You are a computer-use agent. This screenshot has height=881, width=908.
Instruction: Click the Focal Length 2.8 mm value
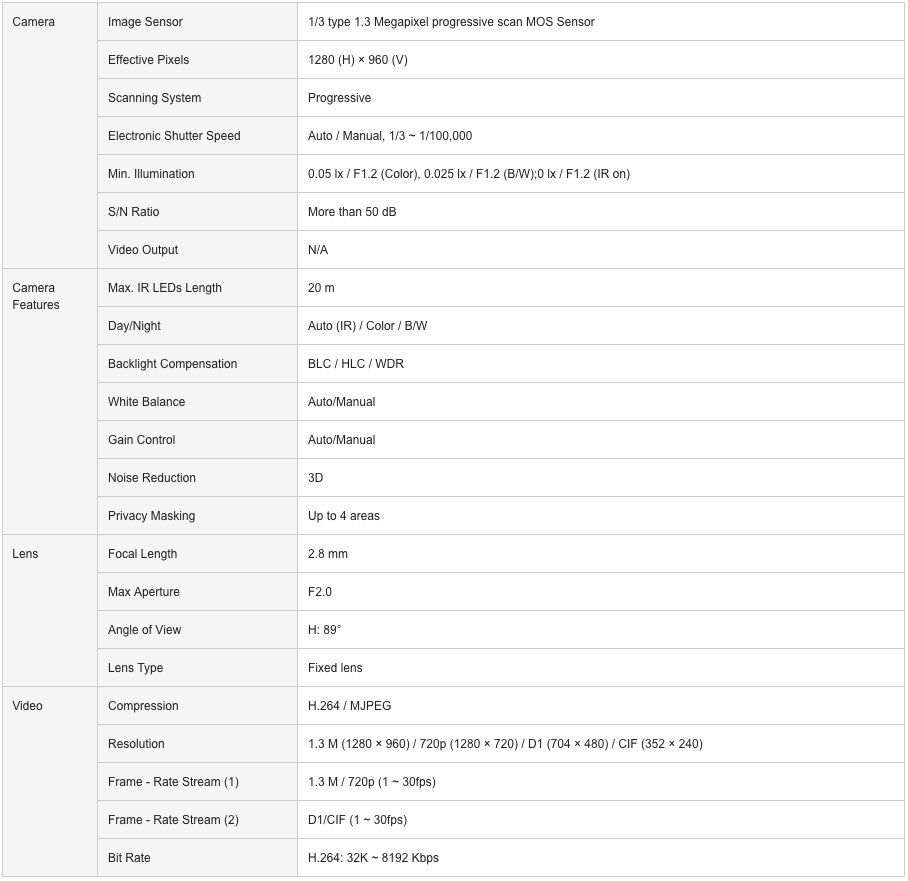pyautogui.click(x=328, y=554)
